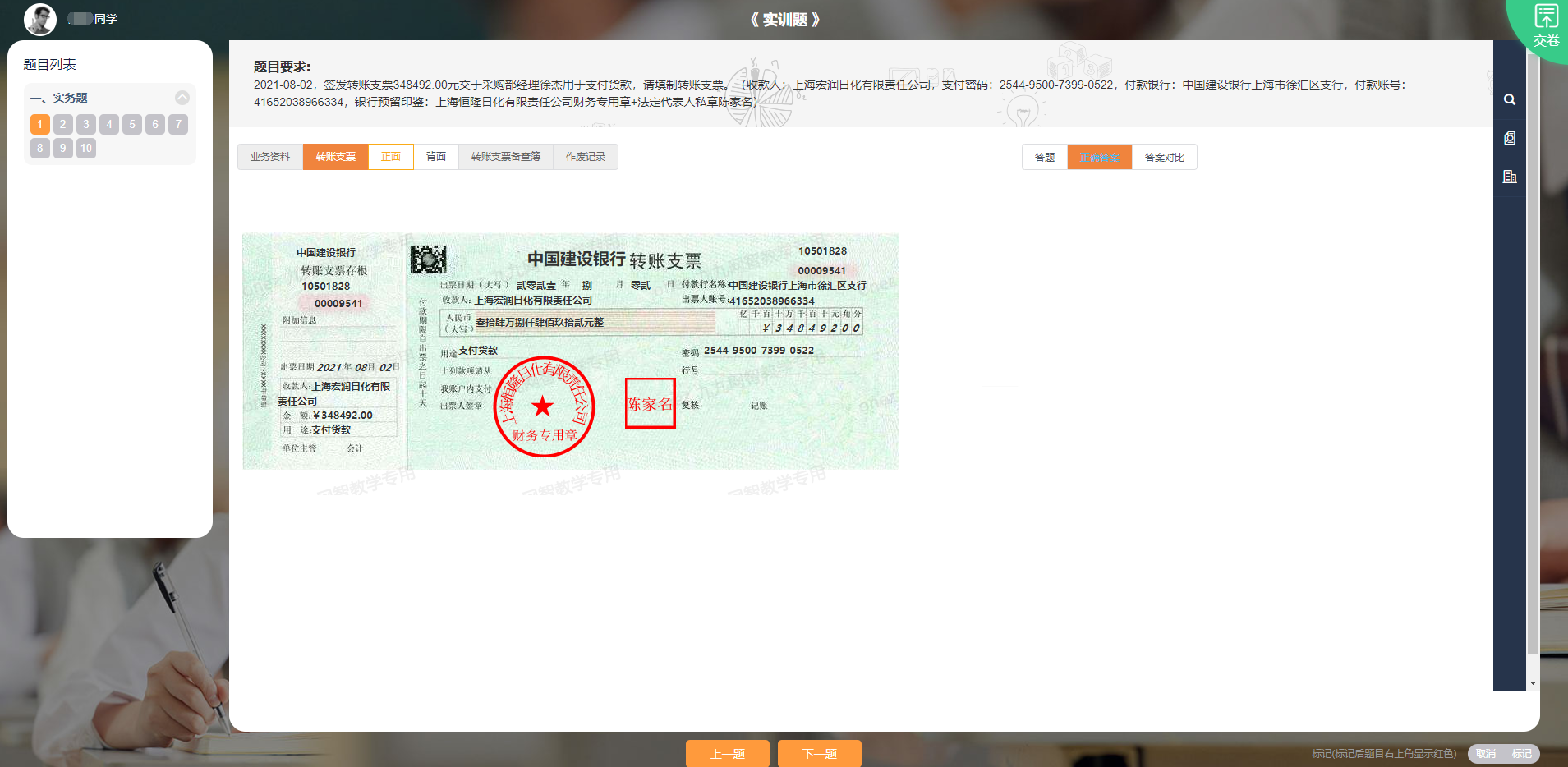Go to previous question with 上一题

tap(728, 753)
